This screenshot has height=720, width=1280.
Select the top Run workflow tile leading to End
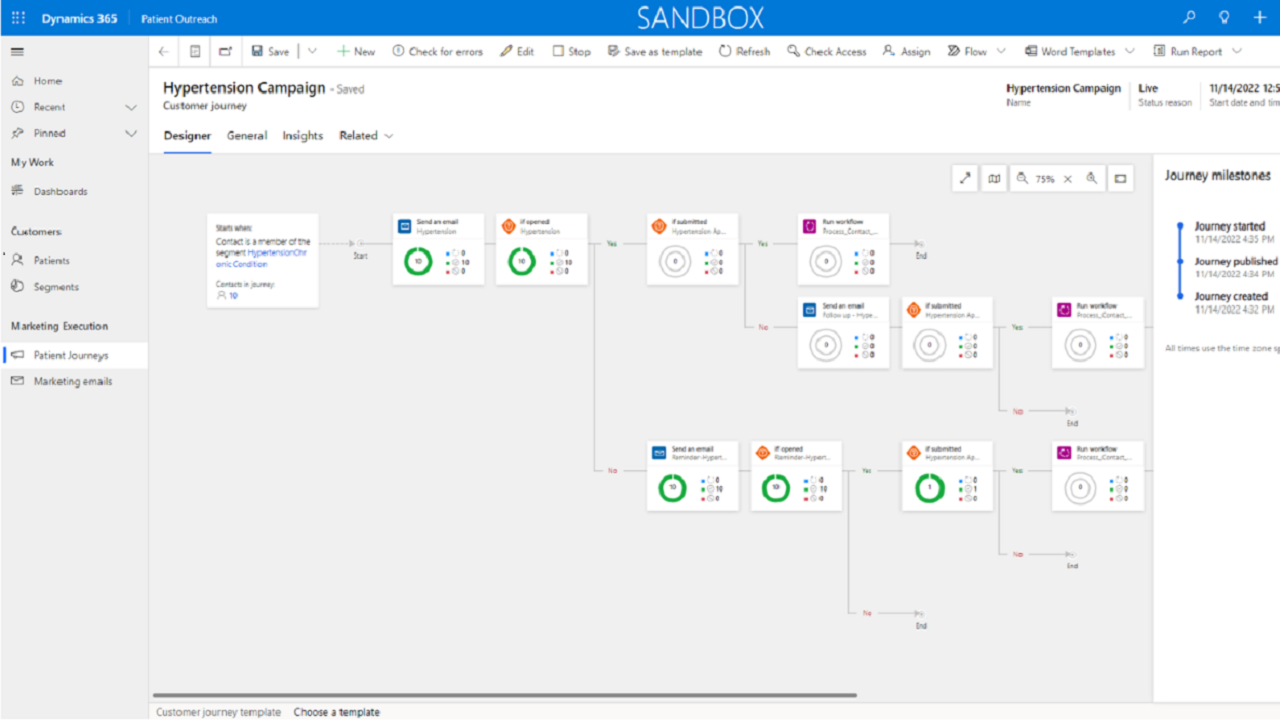843,249
